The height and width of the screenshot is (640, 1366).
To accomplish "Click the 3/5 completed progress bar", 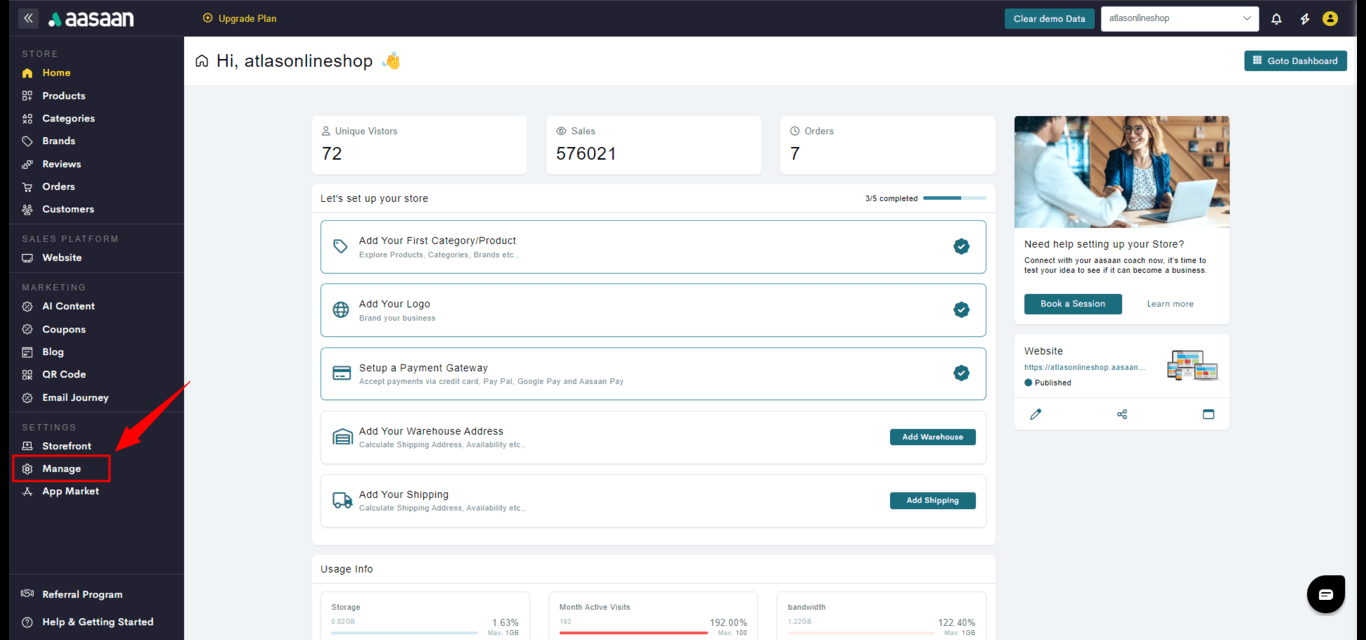I will 953,198.
